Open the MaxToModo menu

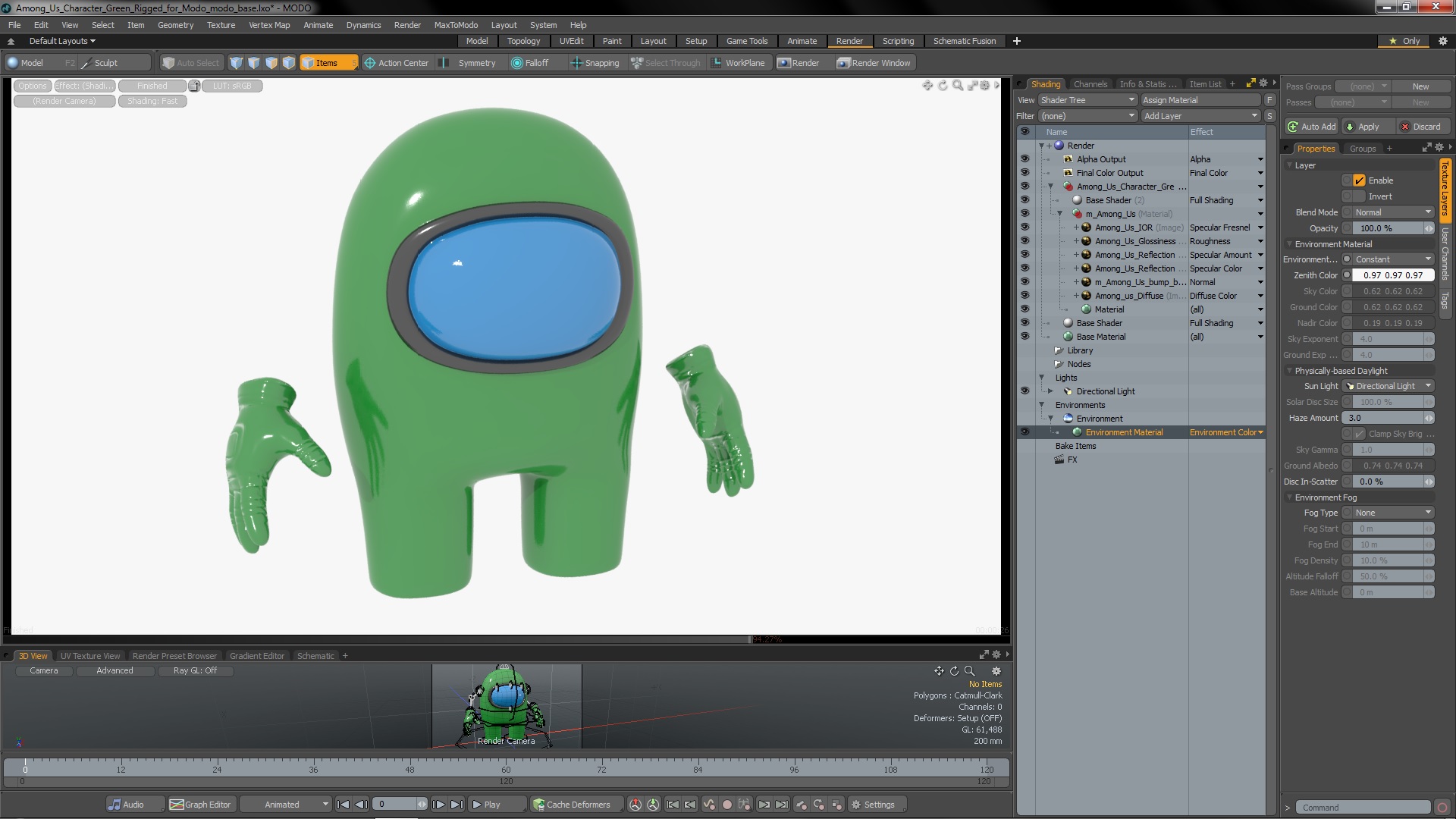[456, 25]
